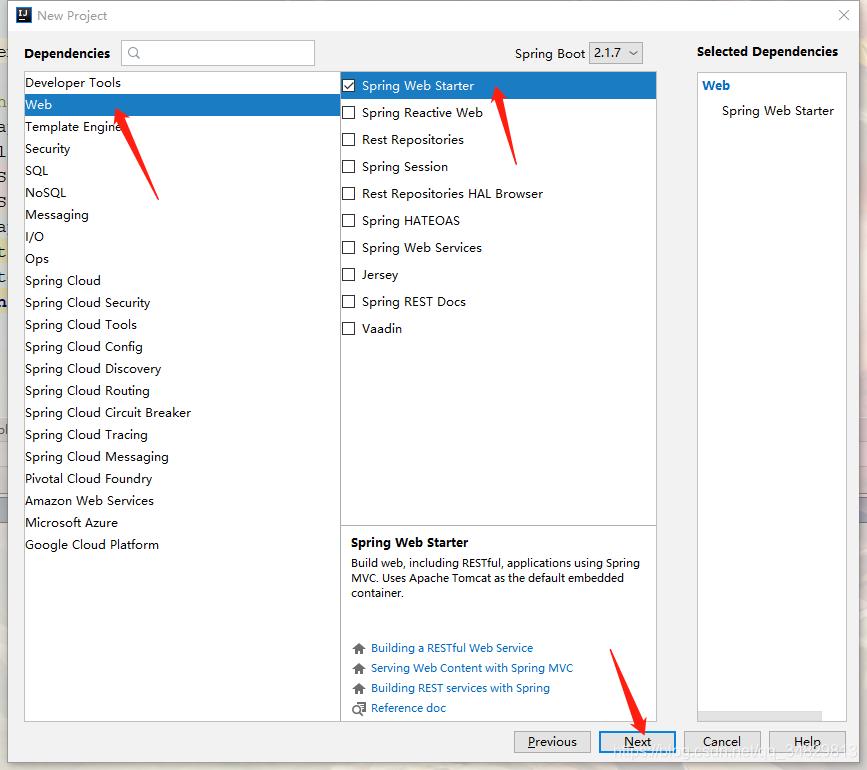This screenshot has height=770, width=867.
Task: Select Spring Cloud Tracing category
Action: click(x=182, y=435)
